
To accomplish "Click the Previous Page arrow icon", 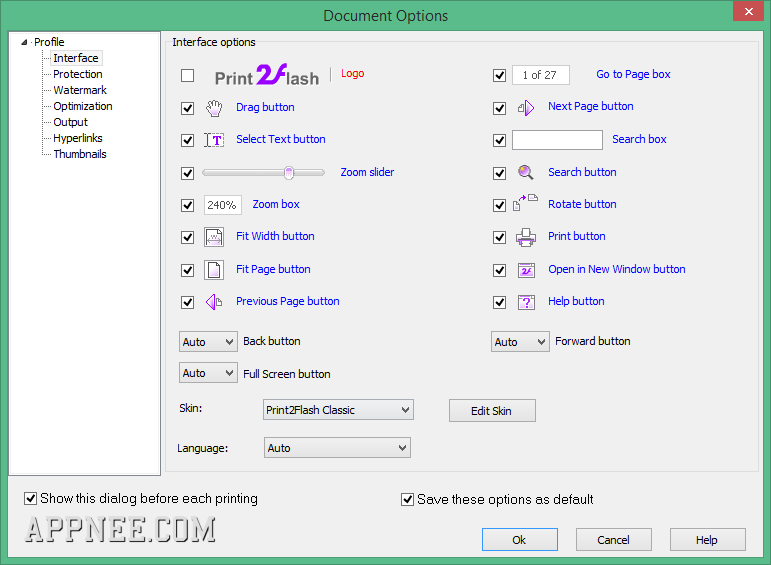I will click(214, 302).
